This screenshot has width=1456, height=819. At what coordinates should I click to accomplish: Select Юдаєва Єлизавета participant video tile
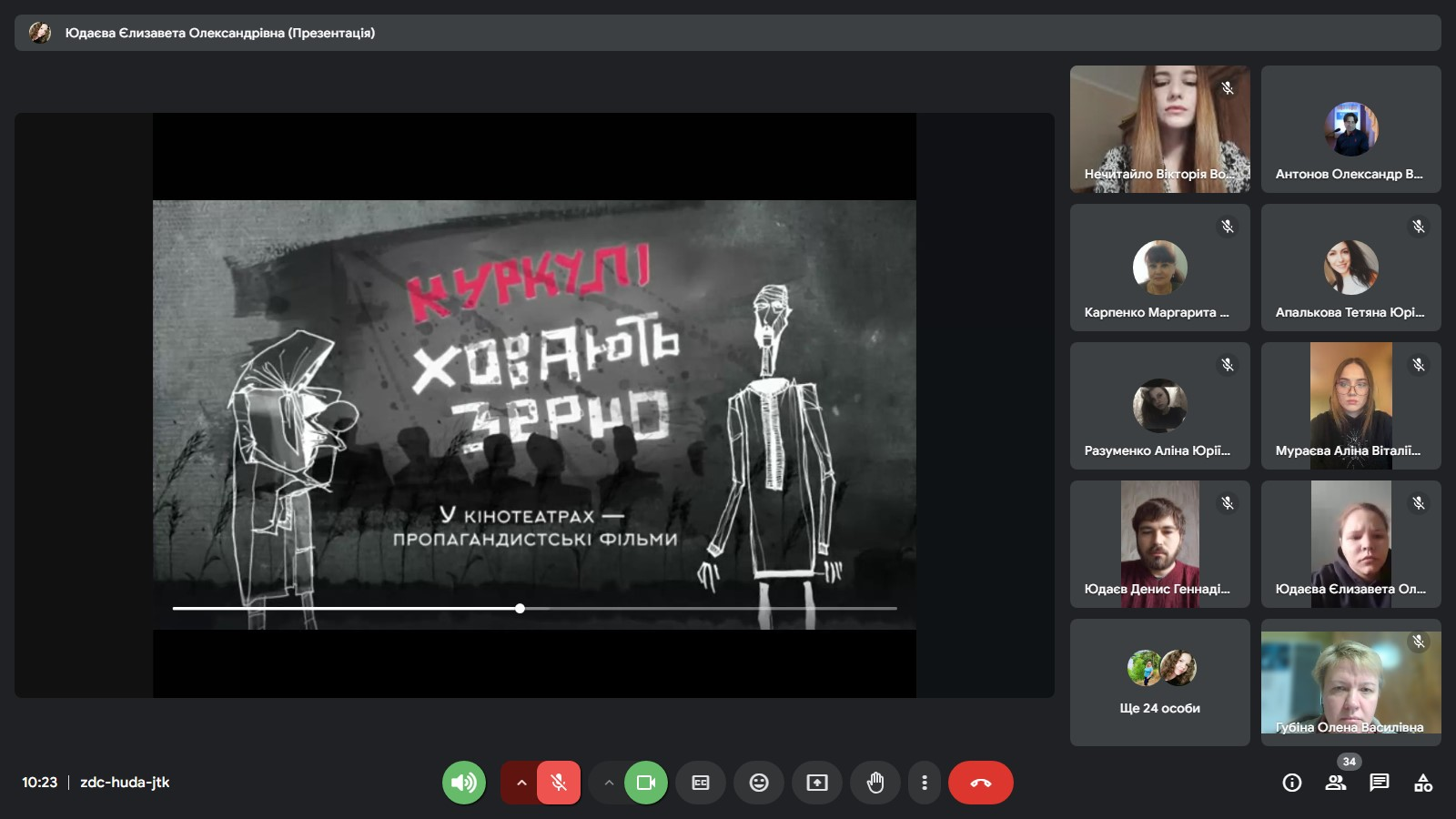tap(1351, 544)
